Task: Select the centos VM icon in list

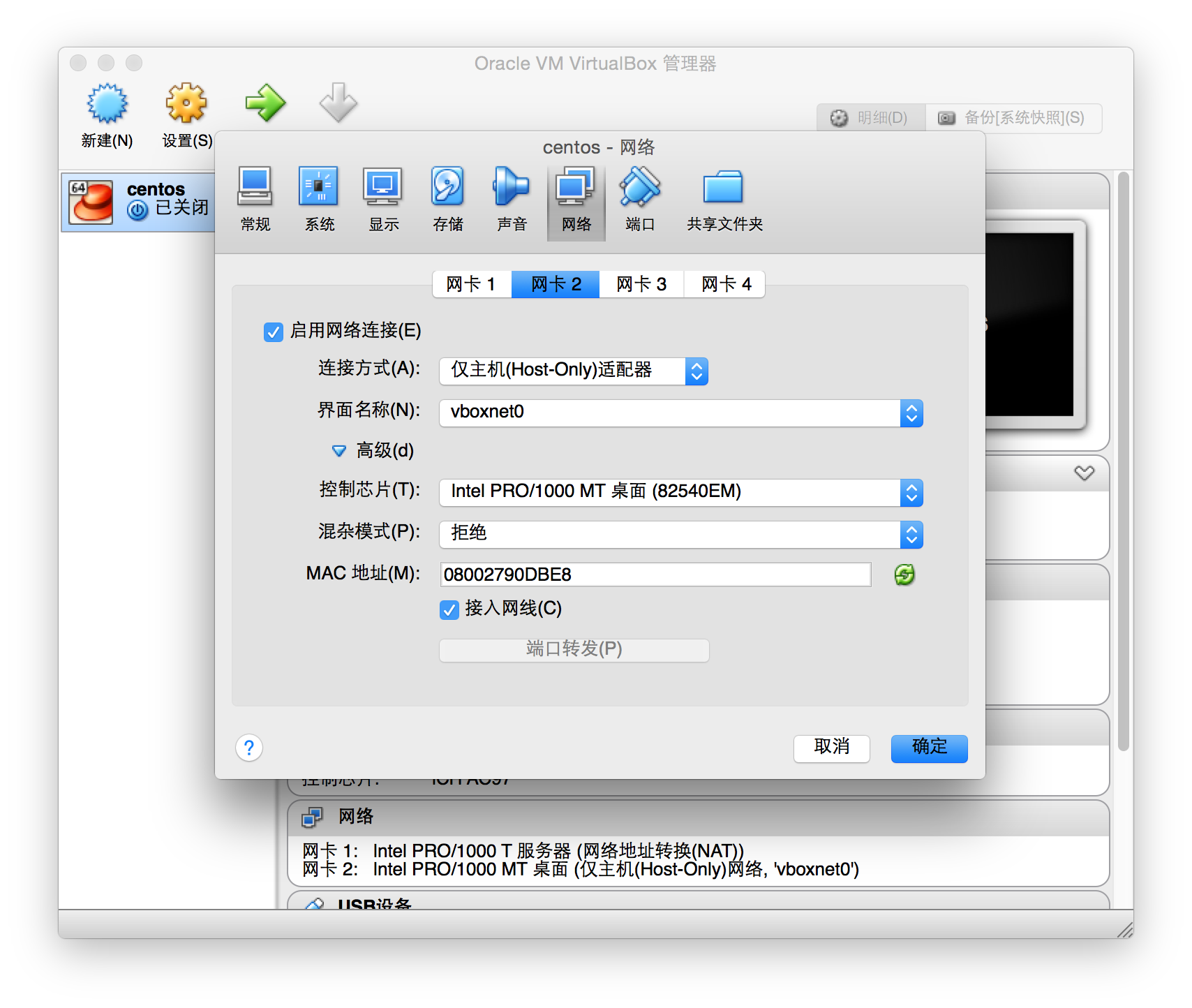Action: [x=91, y=202]
